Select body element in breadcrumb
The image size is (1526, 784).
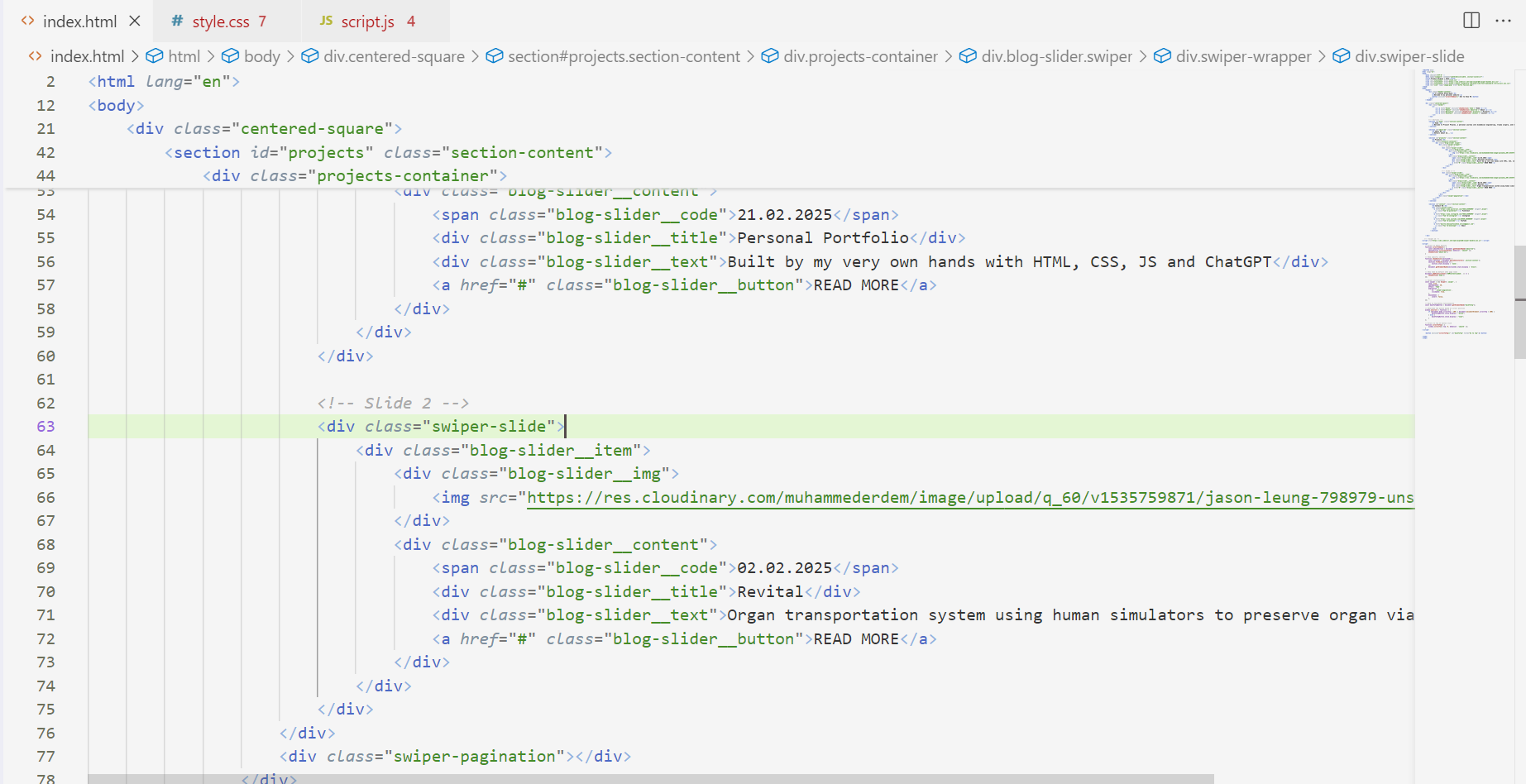click(262, 56)
